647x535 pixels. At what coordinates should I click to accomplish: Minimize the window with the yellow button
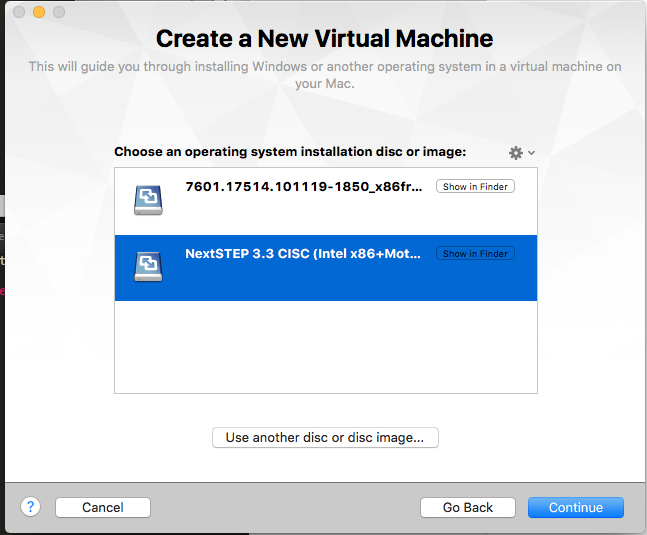point(39,12)
